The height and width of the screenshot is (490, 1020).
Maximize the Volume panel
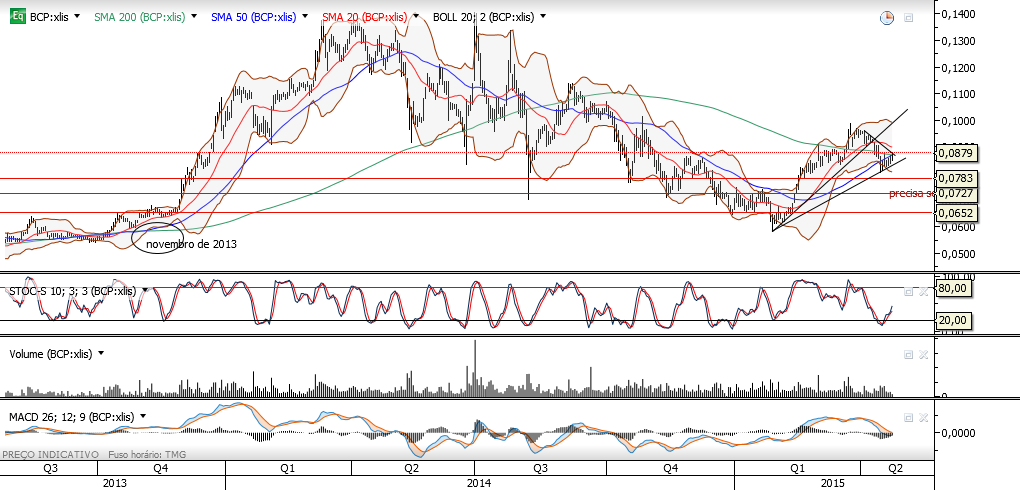tap(909, 354)
